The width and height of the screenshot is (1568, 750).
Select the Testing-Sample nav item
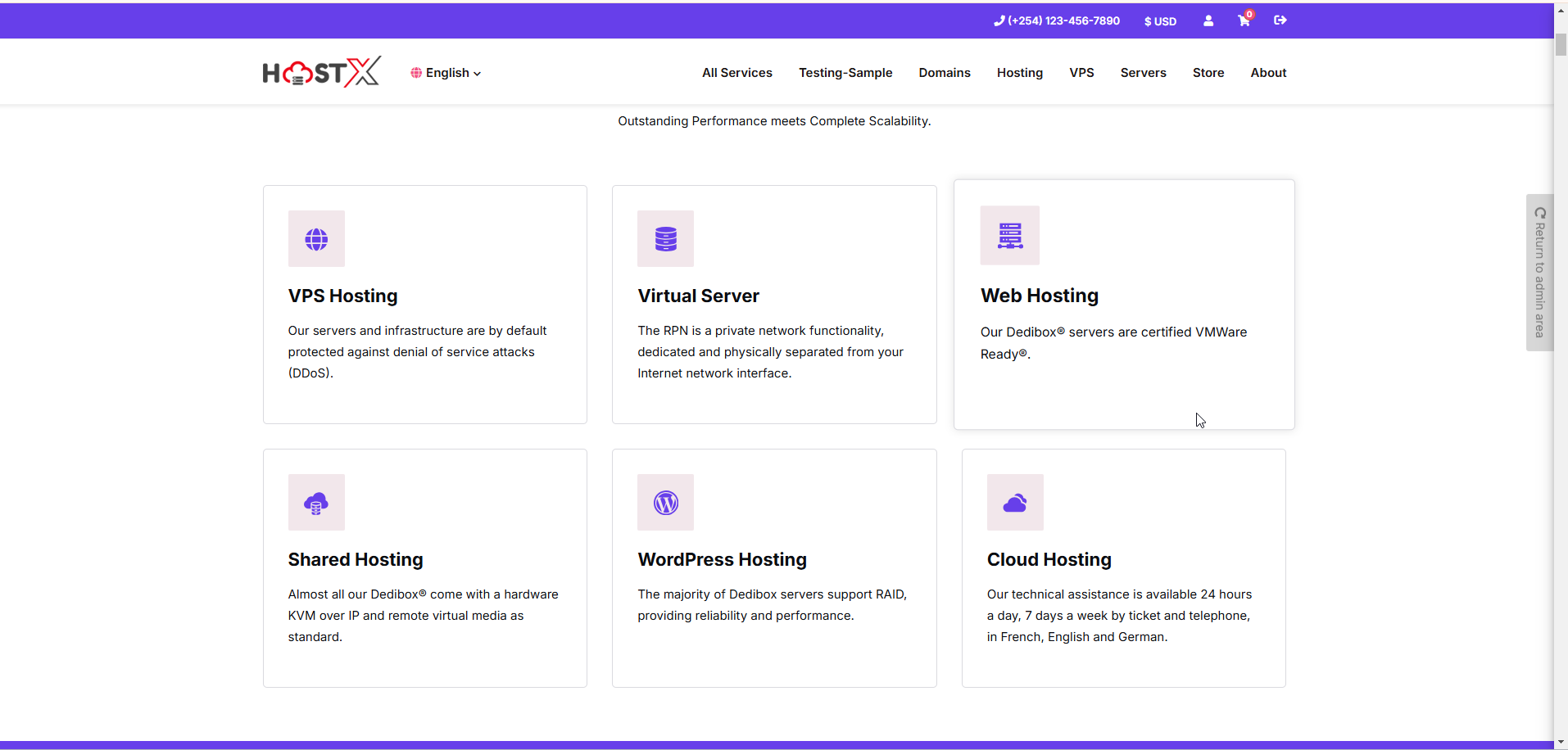[845, 73]
